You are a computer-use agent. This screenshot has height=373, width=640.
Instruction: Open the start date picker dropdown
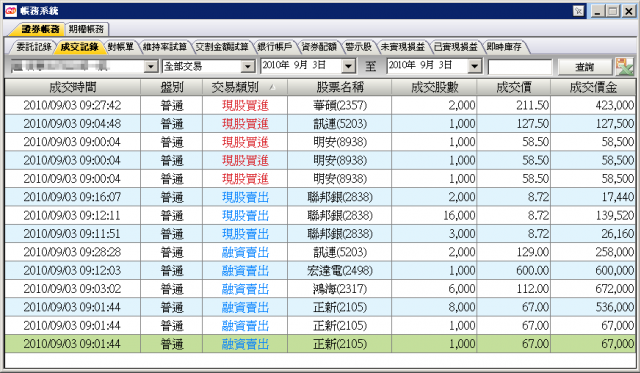click(348, 66)
